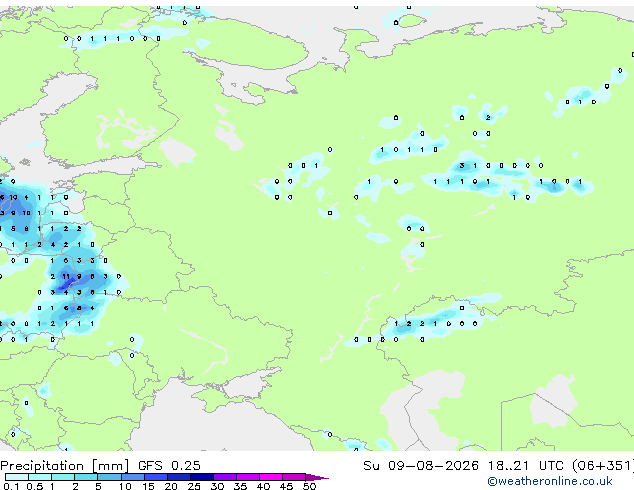This screenshot has width=634, height=490.
Task: Click the above-50 mm legend arrow tip
Action: coord(318,477)
